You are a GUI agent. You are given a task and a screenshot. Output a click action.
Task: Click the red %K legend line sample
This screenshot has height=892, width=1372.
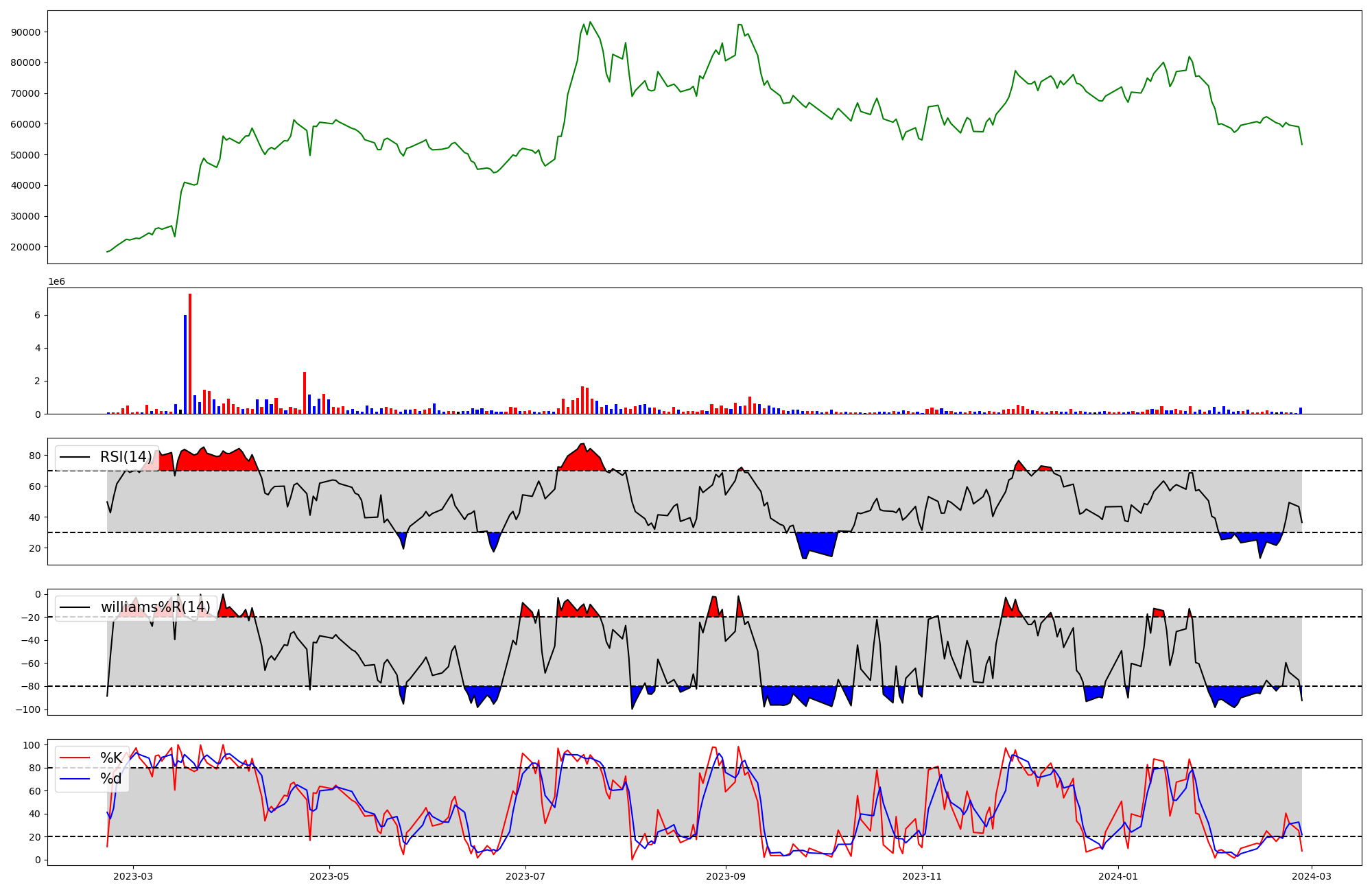coord(75,758)
